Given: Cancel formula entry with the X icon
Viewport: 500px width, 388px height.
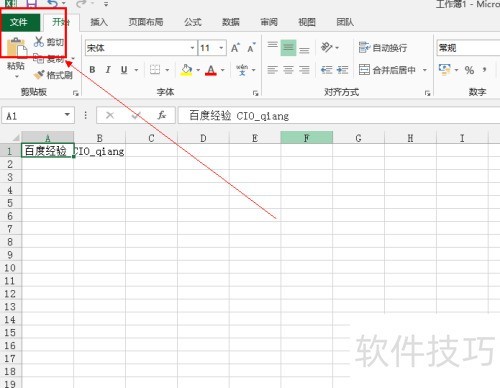Looking at the screenshot, I should [110, 116].
